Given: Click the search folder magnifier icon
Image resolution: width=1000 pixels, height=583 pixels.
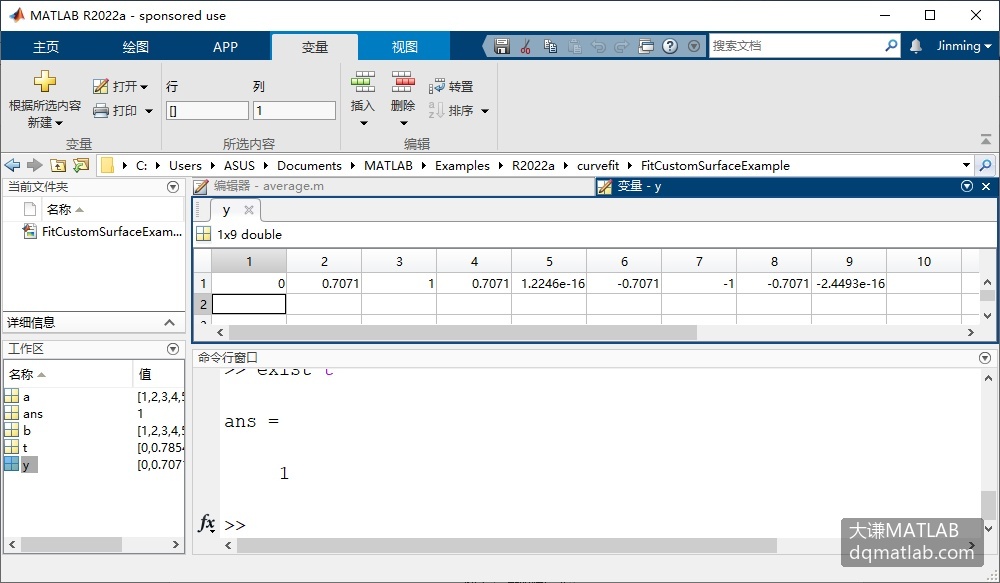Looking at the screenshot, I should (x=985, y=165).
